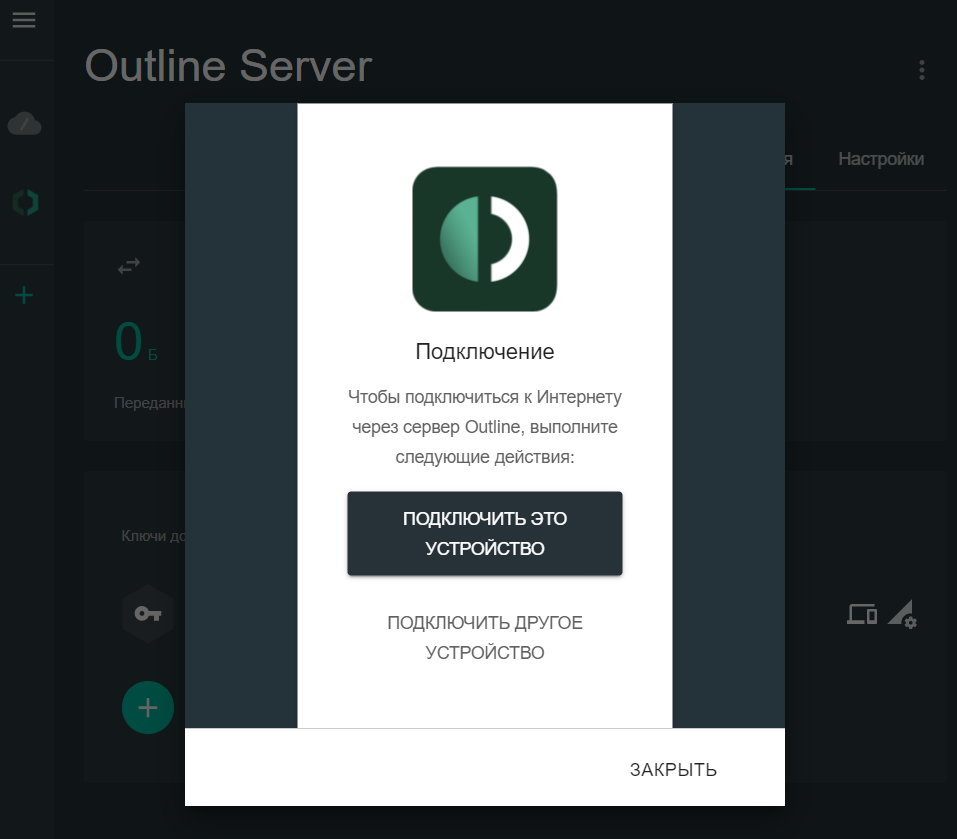This screenshot has width=957, height=839.
Task: Open the navigation drawer hamburger menu
Action: 24,19
